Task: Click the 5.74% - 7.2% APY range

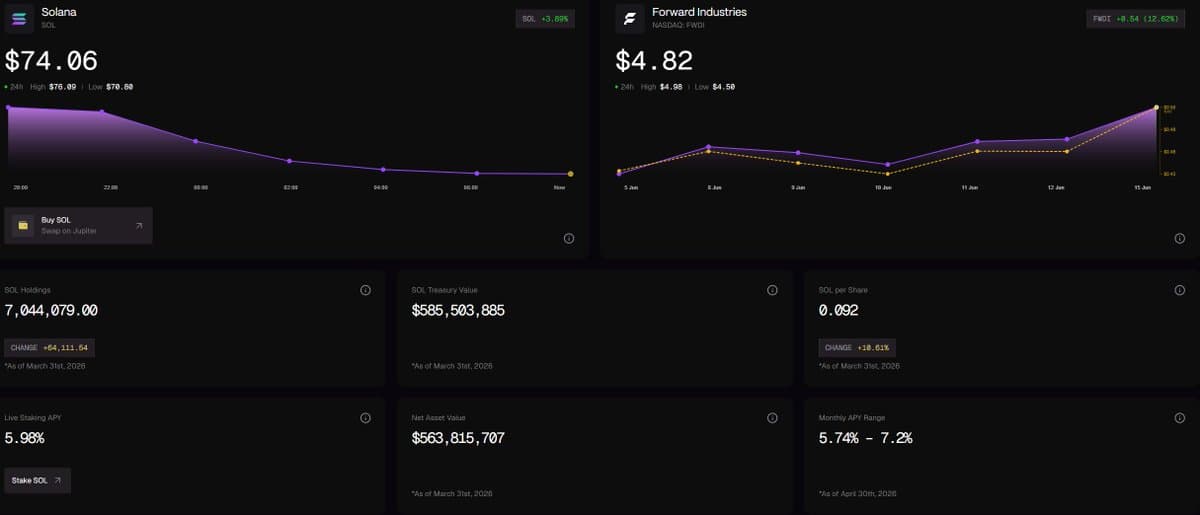Action: tap(865, 438)
